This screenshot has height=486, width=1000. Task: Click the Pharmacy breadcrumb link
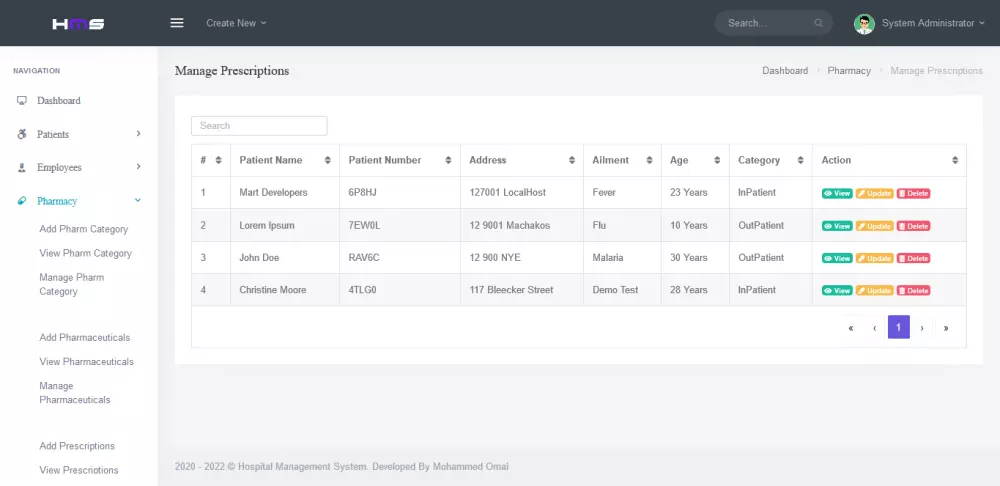[849, 71]
